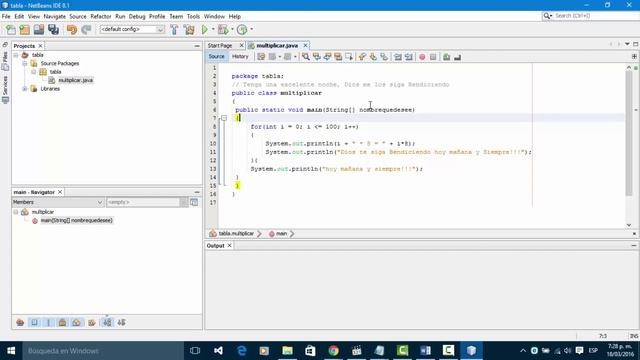Find next occurrence in editor toolbar
The height and width of the screenshot is (360, 640).
tap(327, 57)
